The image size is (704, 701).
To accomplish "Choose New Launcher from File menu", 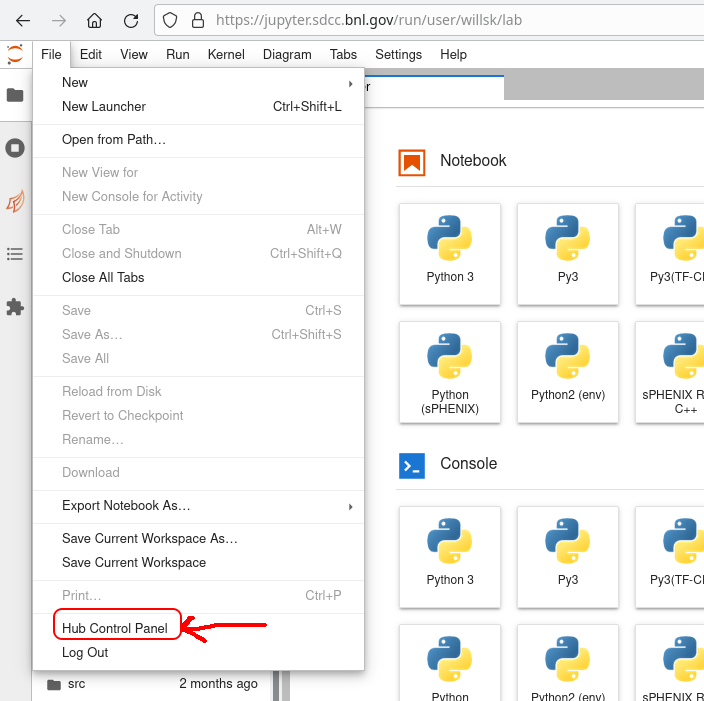I will pyautogui.click(x=198, y=106).
